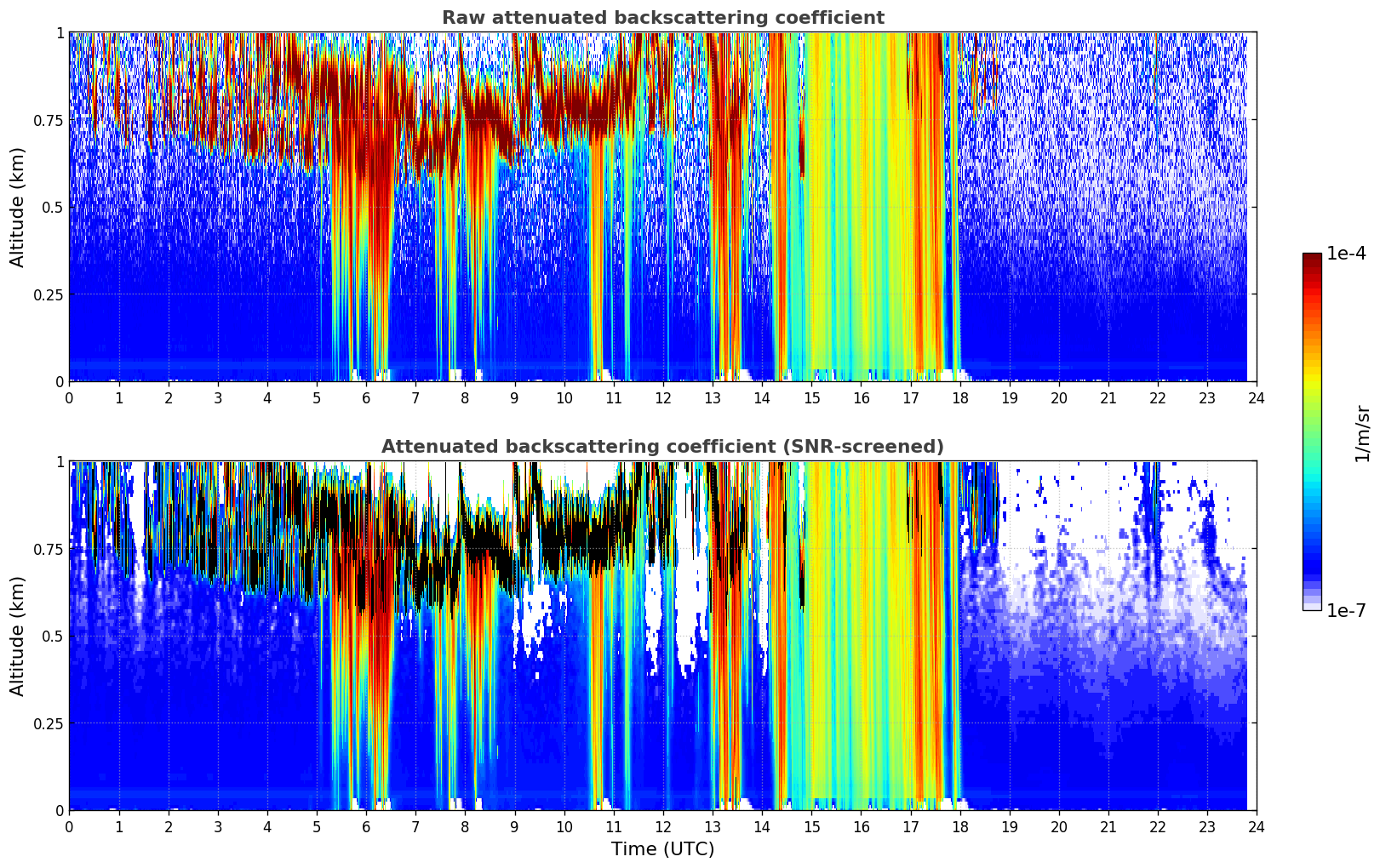Click the '12' hour tick under the raw plot

coord(663,397)
